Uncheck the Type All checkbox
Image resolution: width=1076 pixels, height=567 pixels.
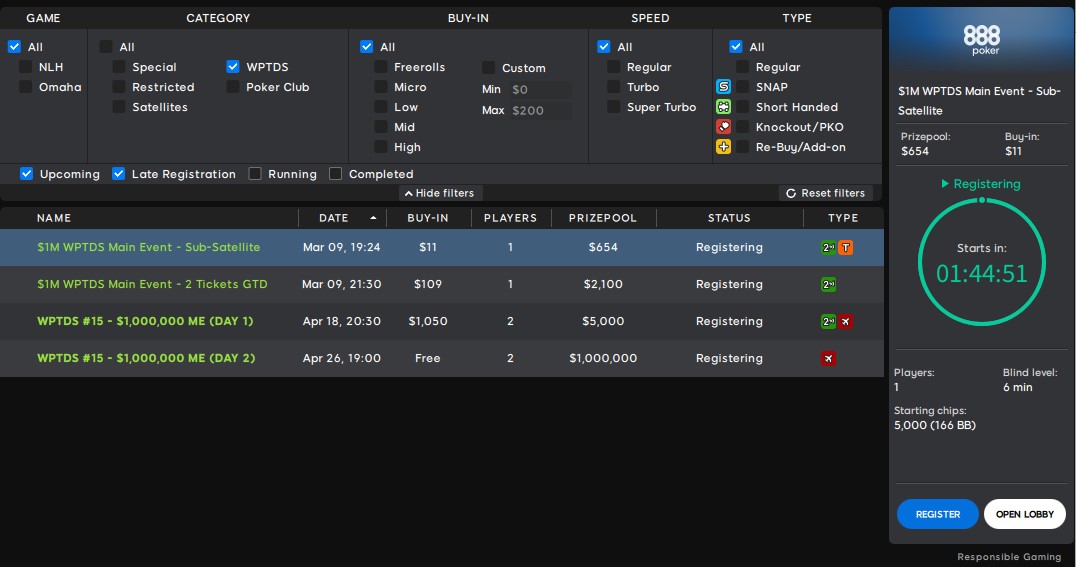tap(736, 47)
